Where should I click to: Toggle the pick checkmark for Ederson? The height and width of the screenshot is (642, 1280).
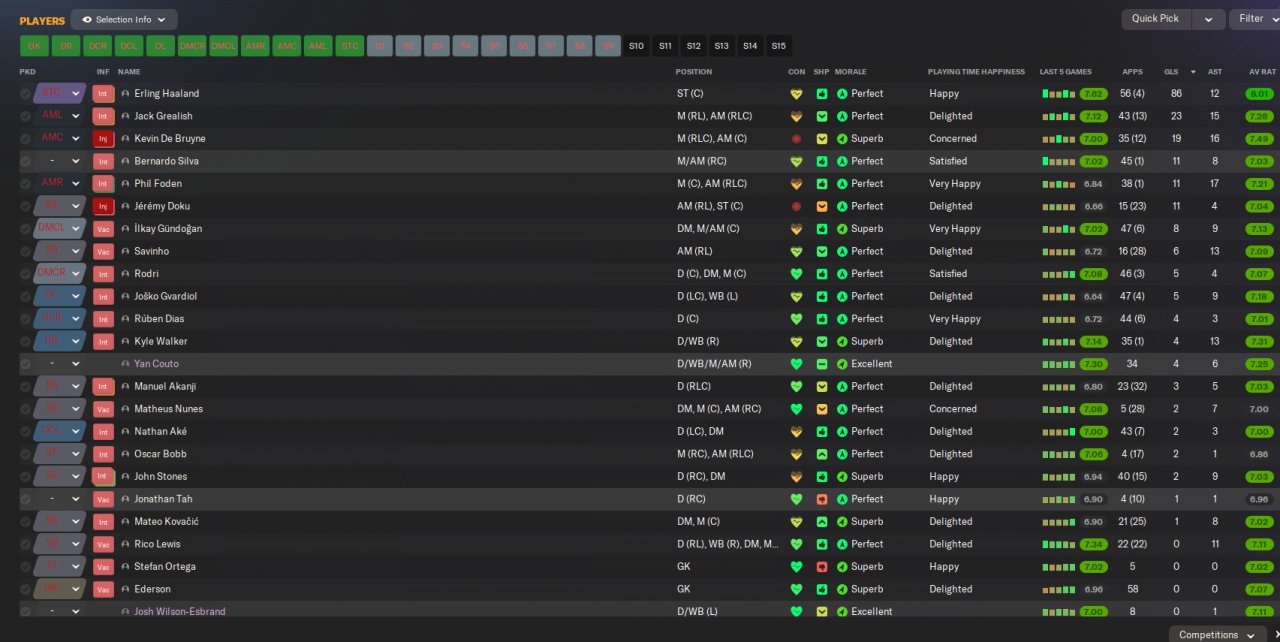point(25,589)
